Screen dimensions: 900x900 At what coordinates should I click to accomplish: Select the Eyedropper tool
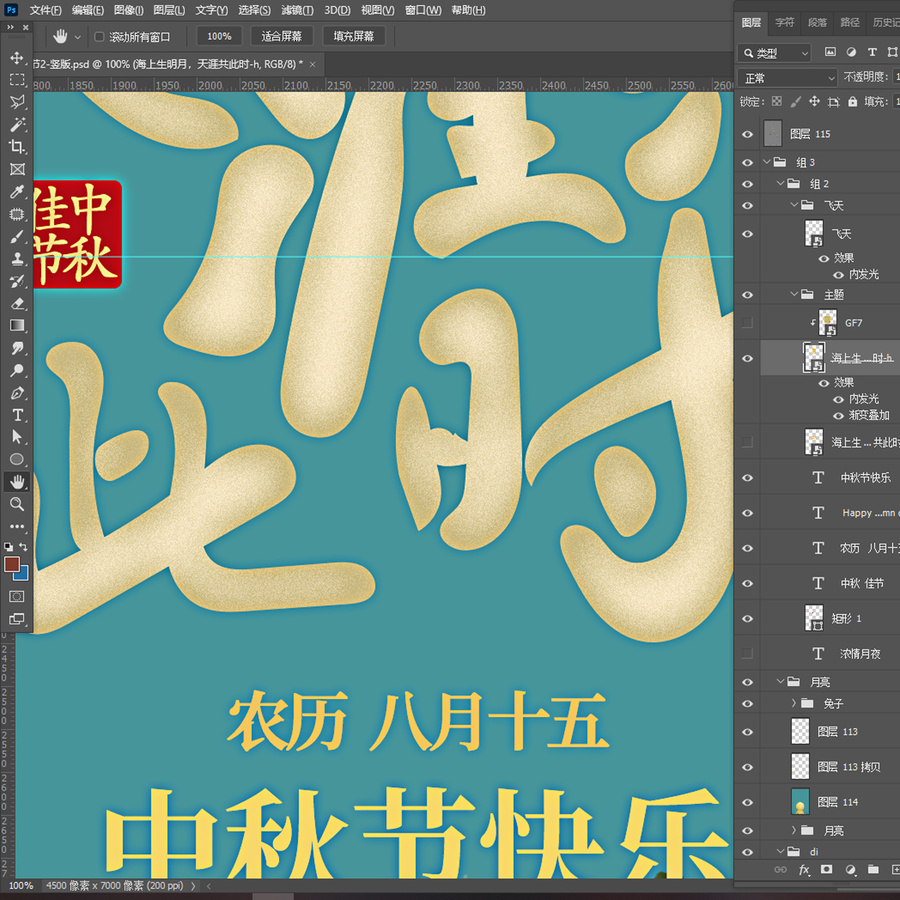click(x=17, y=192)
